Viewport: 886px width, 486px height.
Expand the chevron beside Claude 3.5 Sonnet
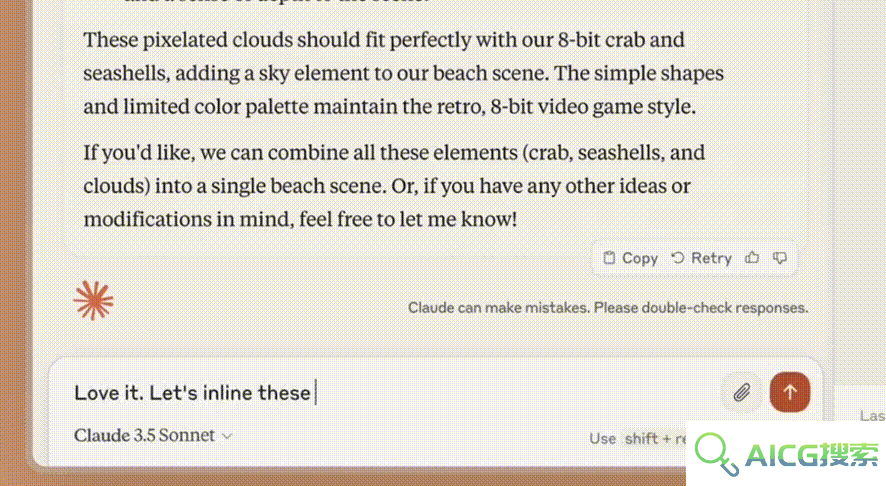coord(227,436)
